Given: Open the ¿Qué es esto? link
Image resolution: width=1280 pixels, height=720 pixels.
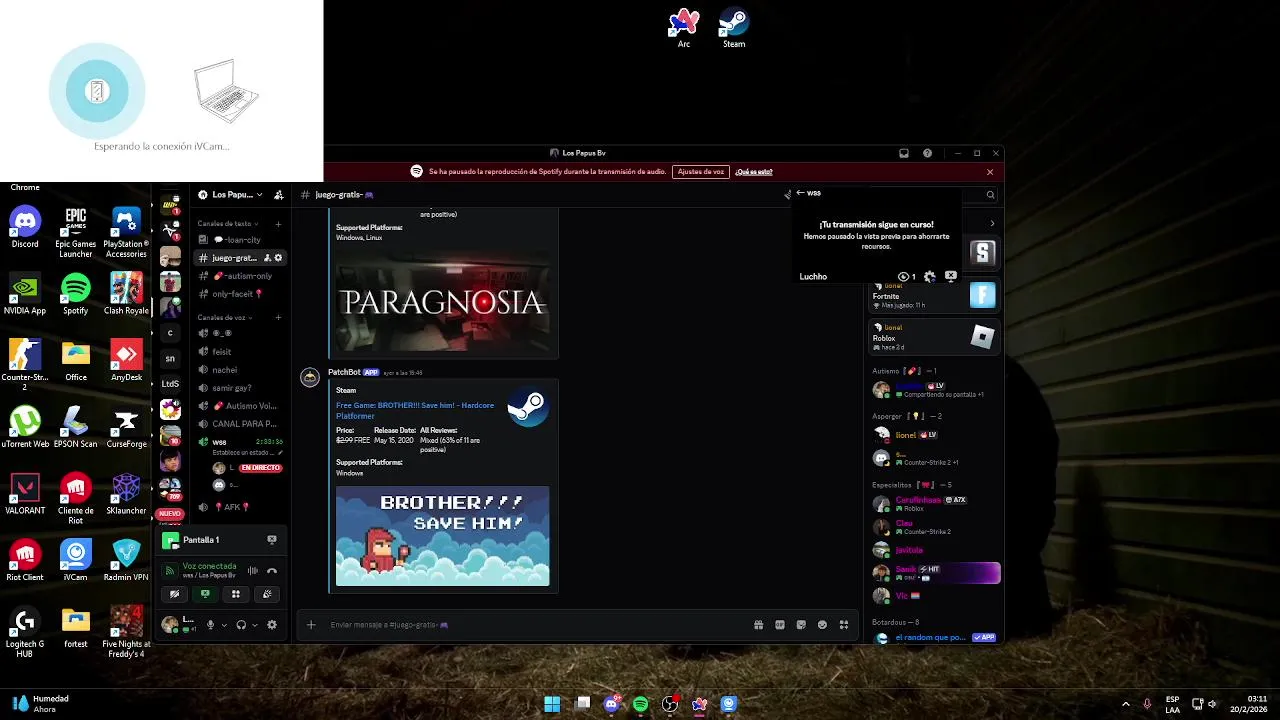Looking at the screenshot, I should (754, 172).
